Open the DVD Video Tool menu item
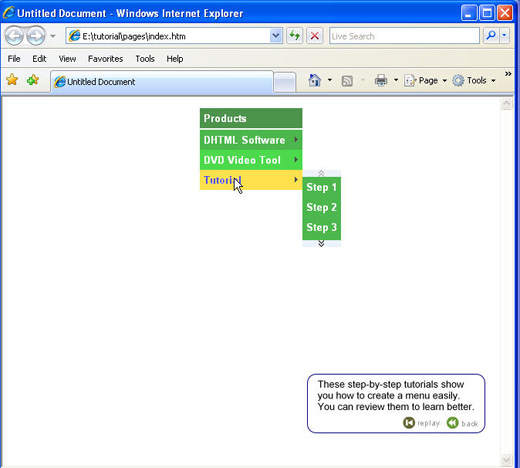 251,160
